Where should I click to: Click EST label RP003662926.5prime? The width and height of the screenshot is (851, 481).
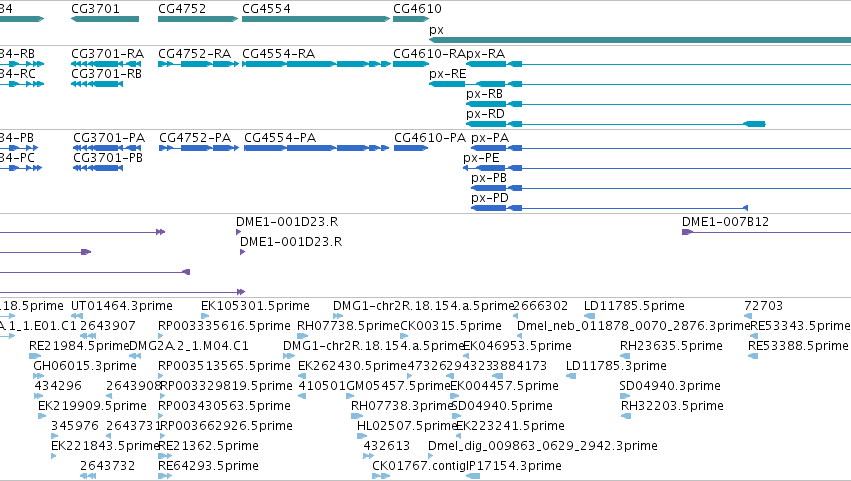pyautogui.click(x=226, y=427)
